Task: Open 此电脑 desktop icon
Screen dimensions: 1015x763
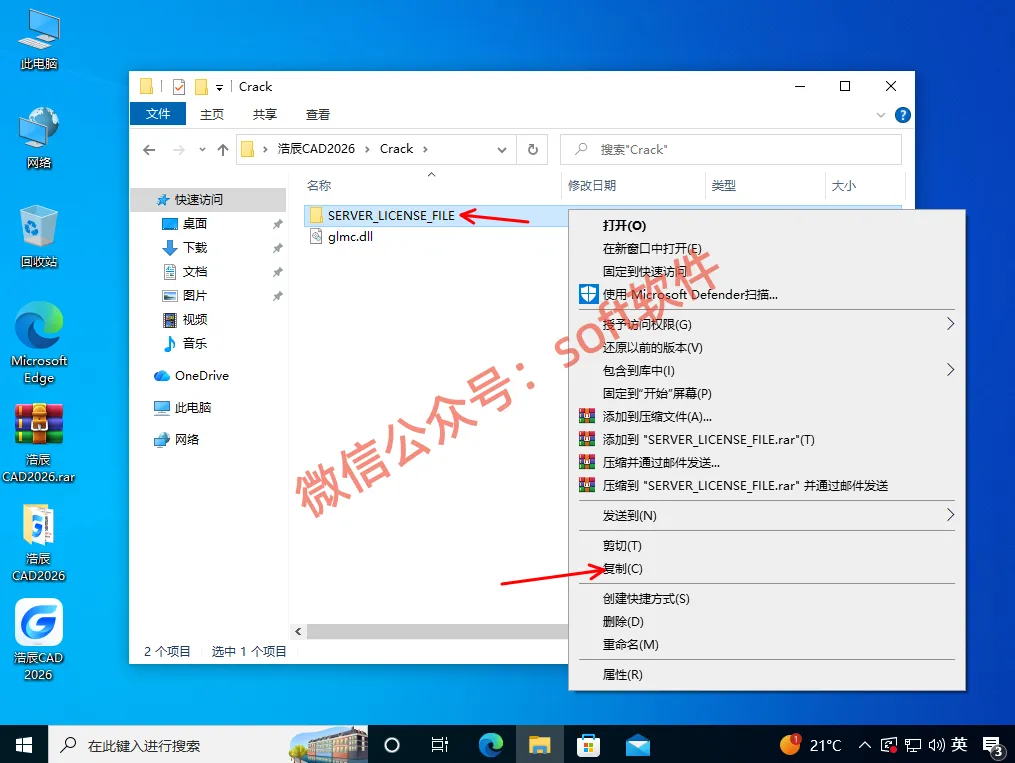Action: click(39, 40)
